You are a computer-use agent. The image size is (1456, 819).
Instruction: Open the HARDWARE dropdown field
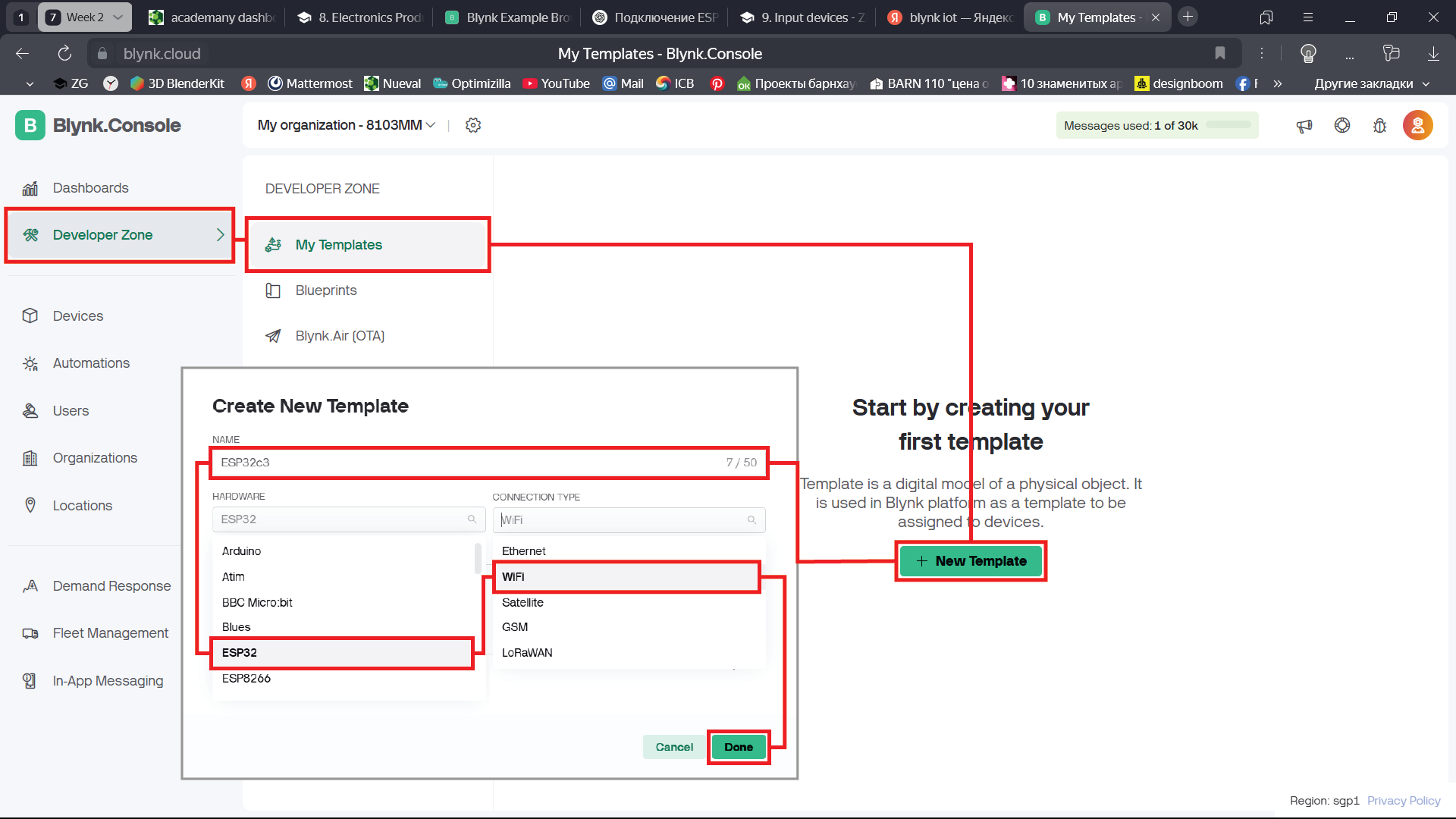pos(349,519)
